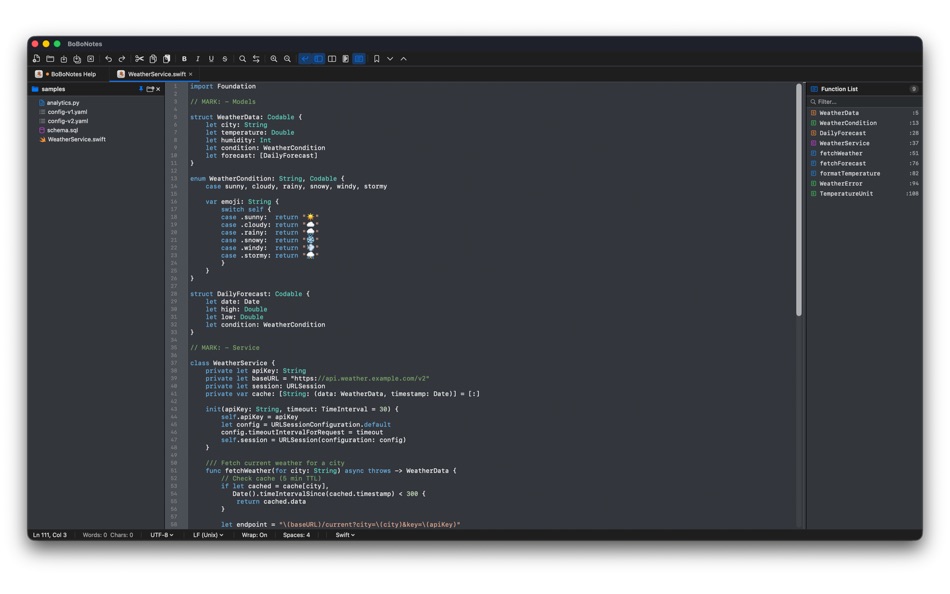Open the UTF-8 encoding dropdown
The image size is (950, 594).
(x=160, y=535)
